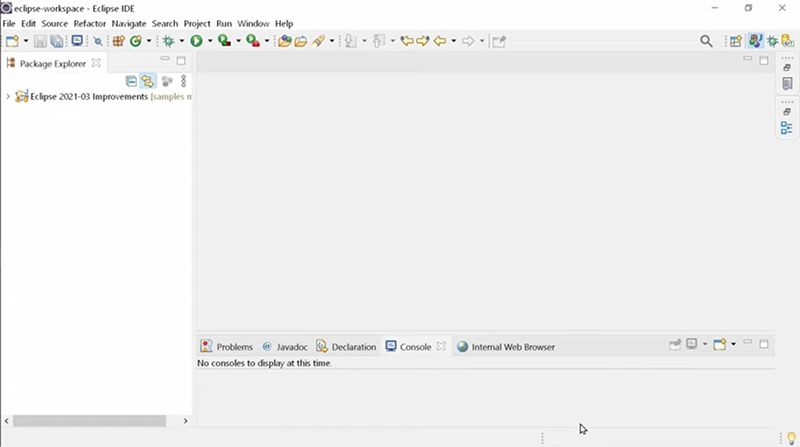Click the grey Forward arrow icon
The image size is (800, 447).
(468, 41)
